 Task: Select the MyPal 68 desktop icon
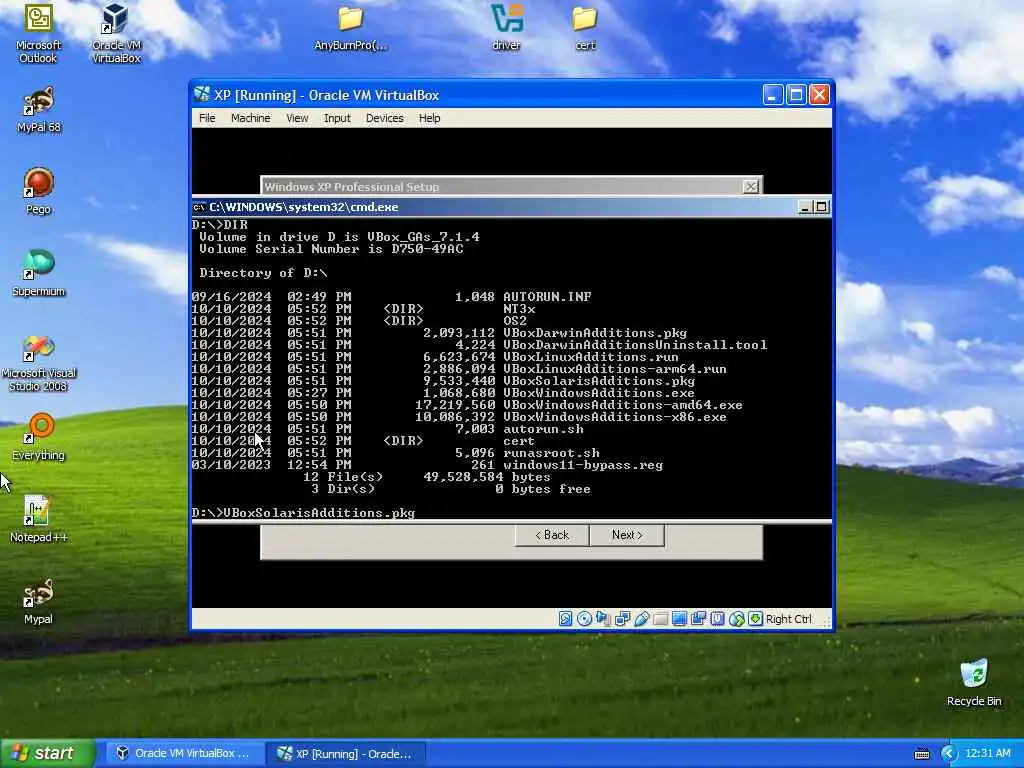(39, 110)
